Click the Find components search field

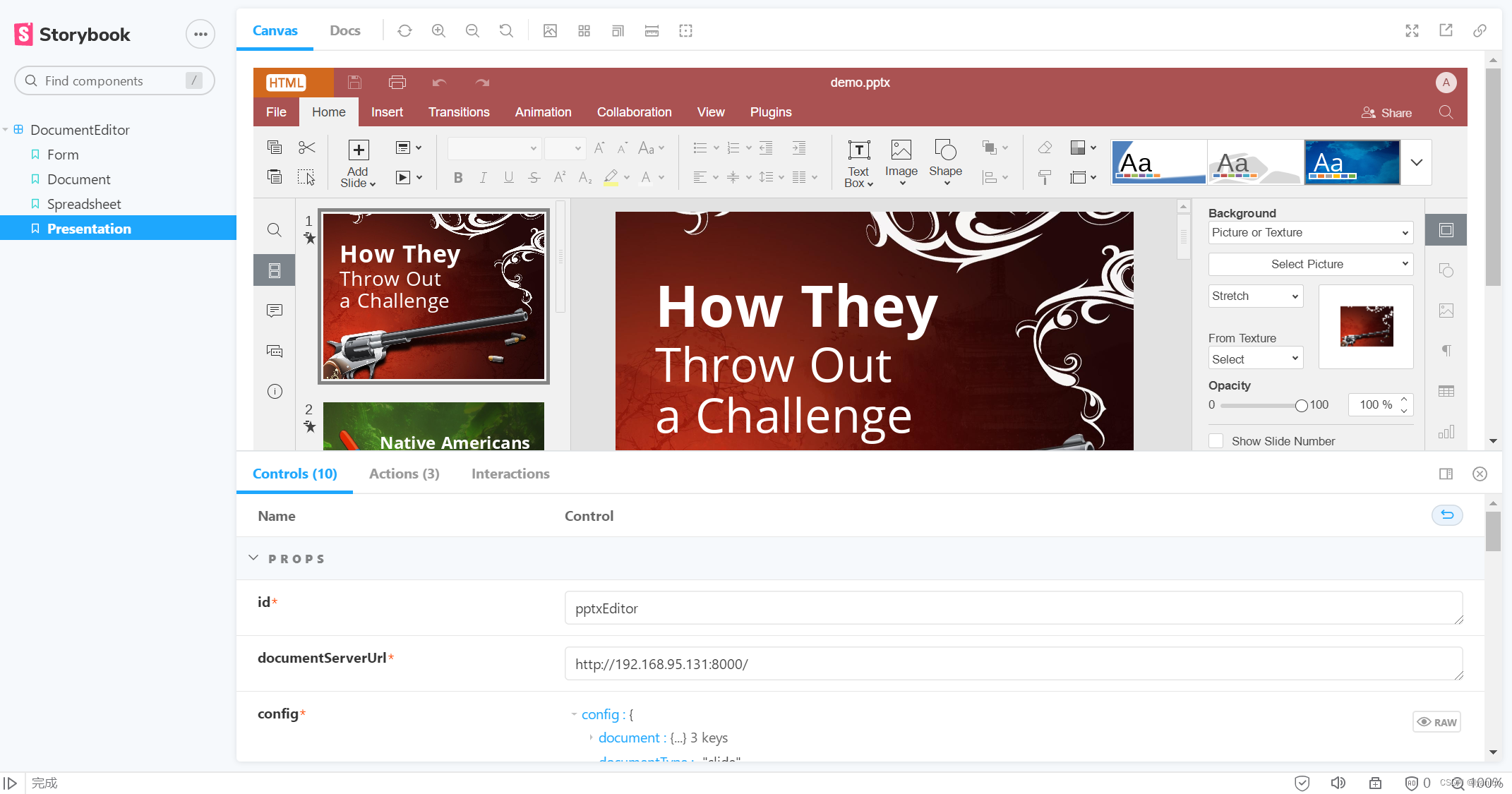pos(114,80)
